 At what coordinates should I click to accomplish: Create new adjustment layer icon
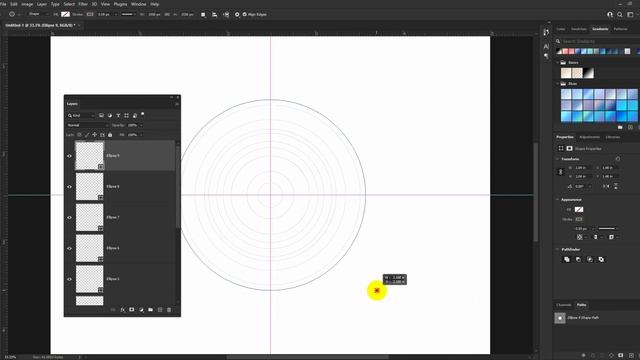click(141, 310)
